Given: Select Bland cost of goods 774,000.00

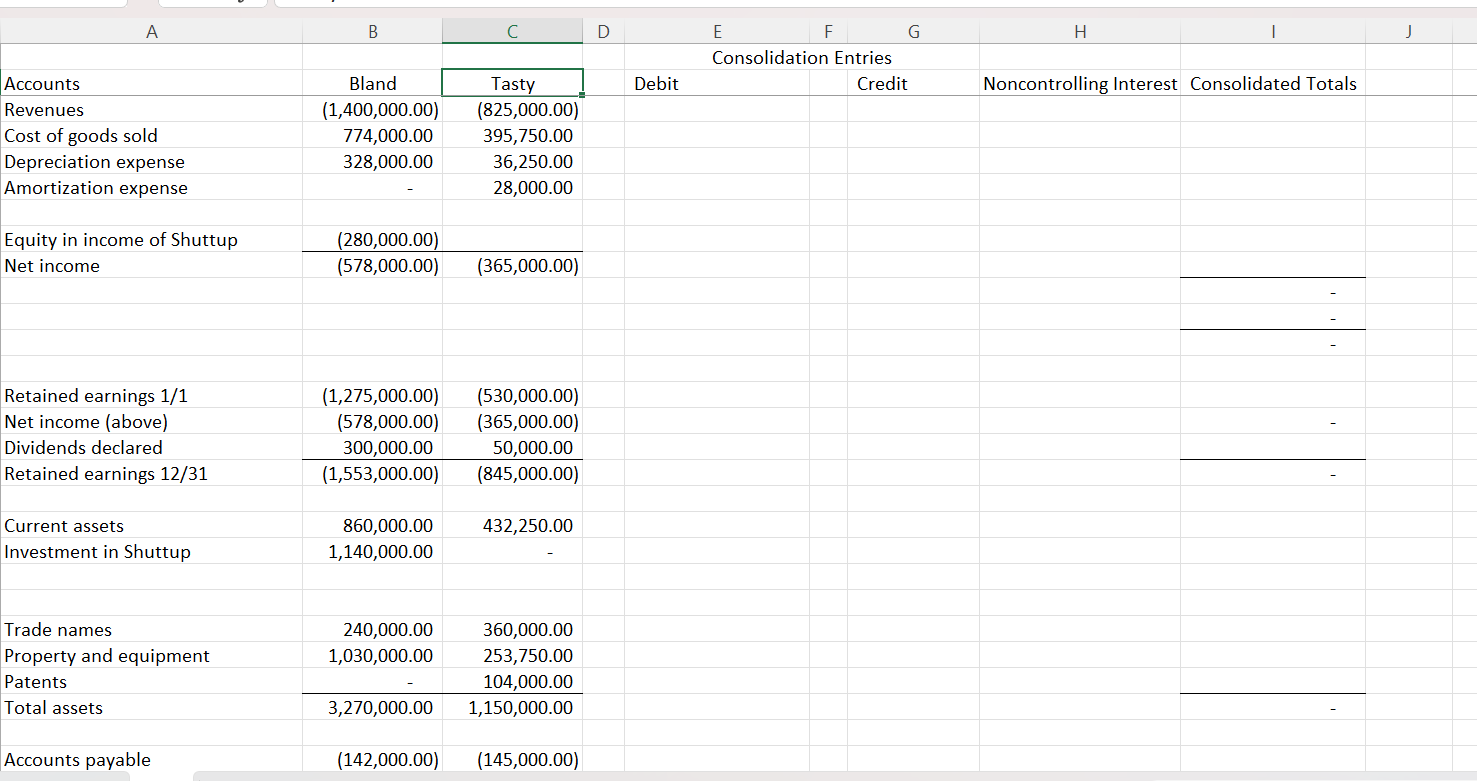Looking at the screenshot, I should pos(373,136).
